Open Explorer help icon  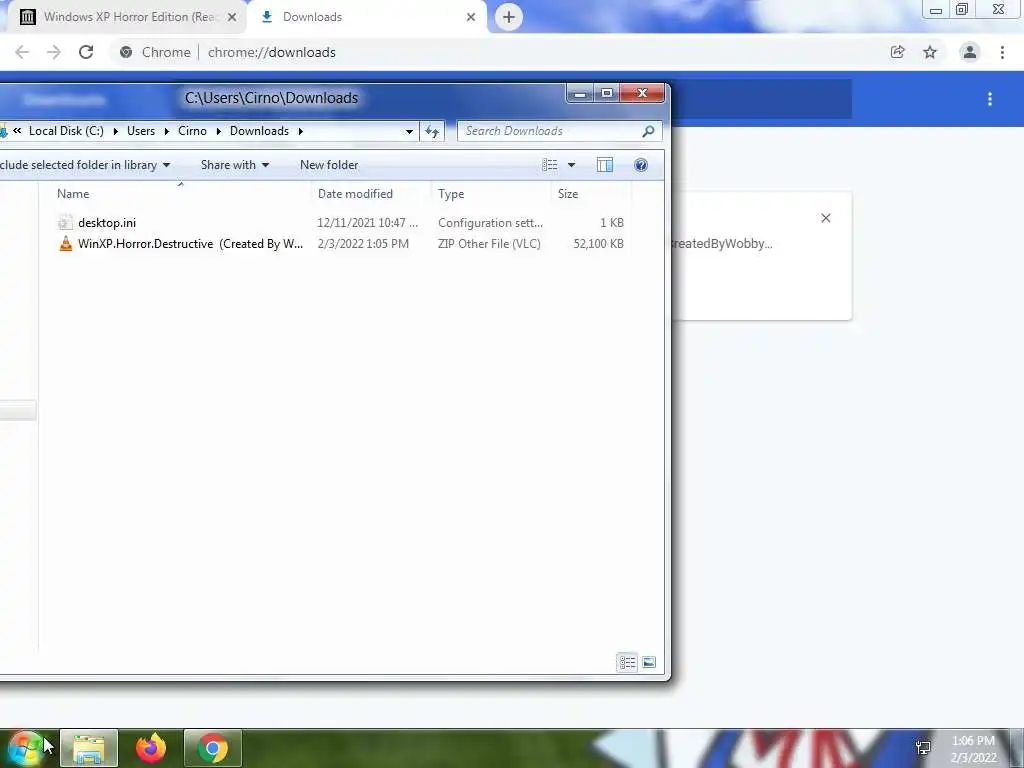[x=641, y=165]
